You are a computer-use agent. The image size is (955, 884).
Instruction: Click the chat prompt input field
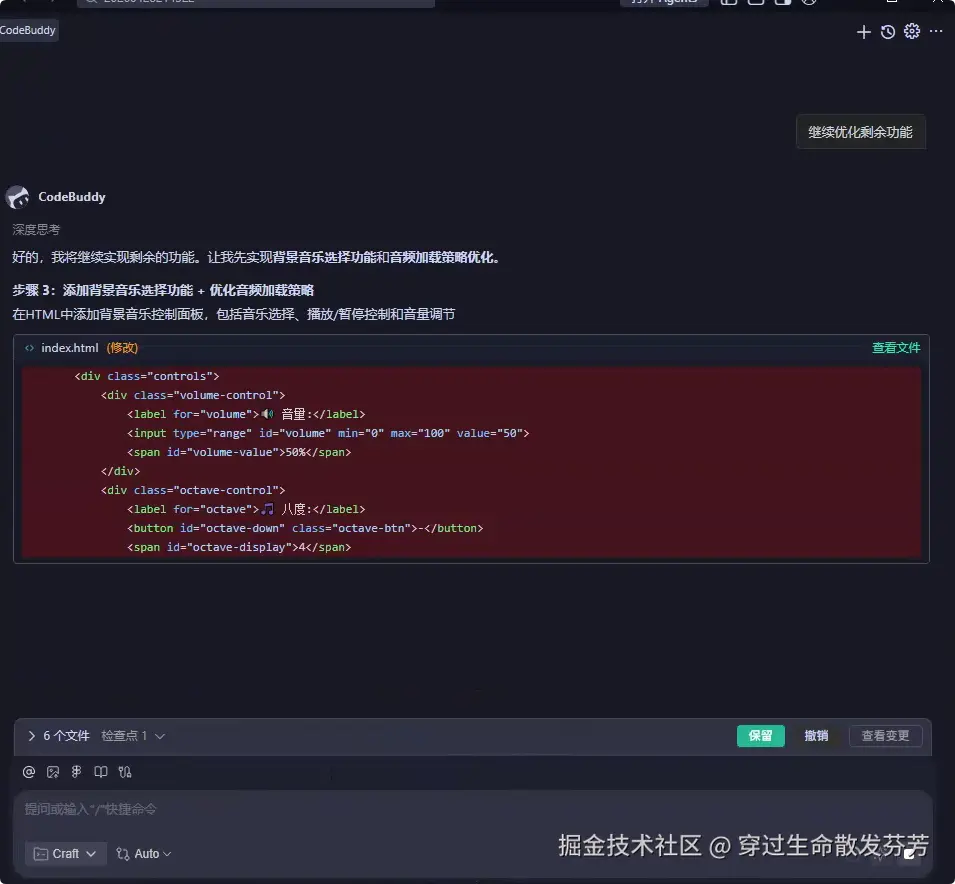473,810
